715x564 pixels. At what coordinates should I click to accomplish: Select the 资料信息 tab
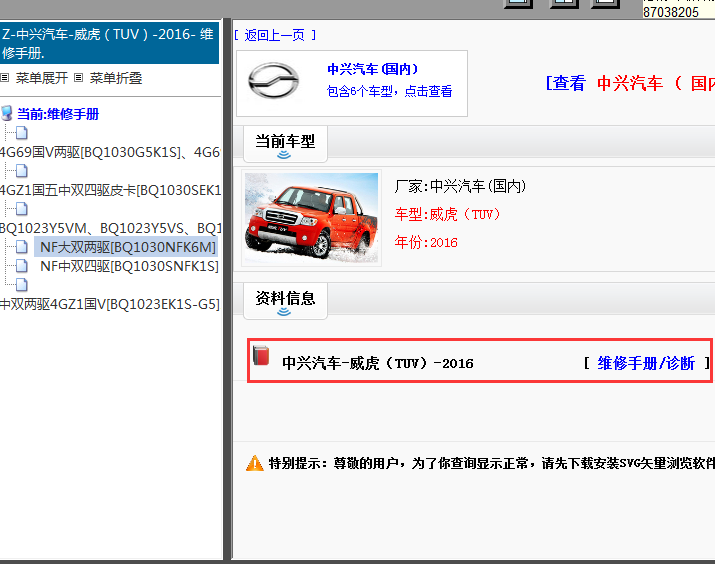285,300
